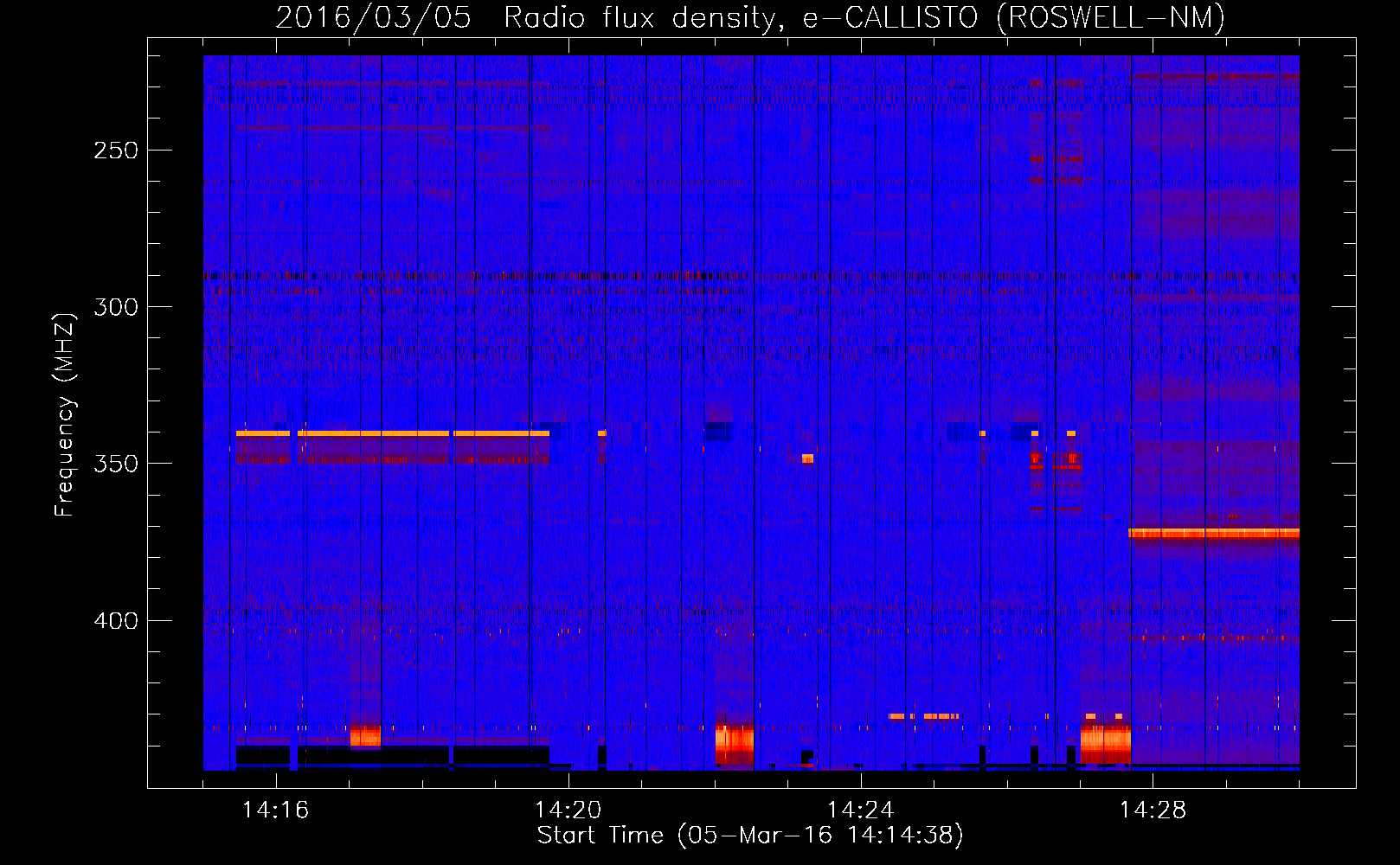1400x865 pixels.
Task: Click the 250 frequency axis label
Action: coord(116,151)
